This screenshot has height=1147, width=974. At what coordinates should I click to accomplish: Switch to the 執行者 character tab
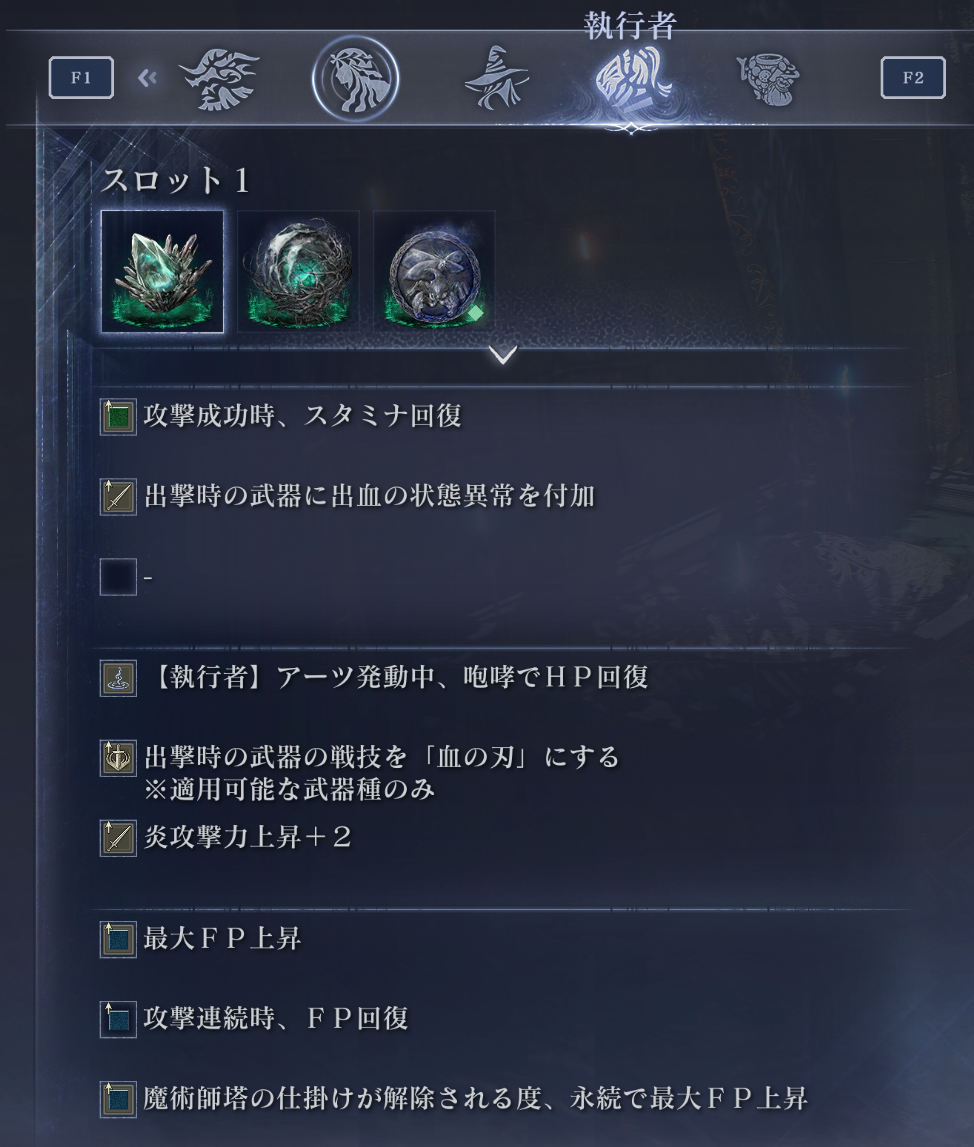point(632,78)
